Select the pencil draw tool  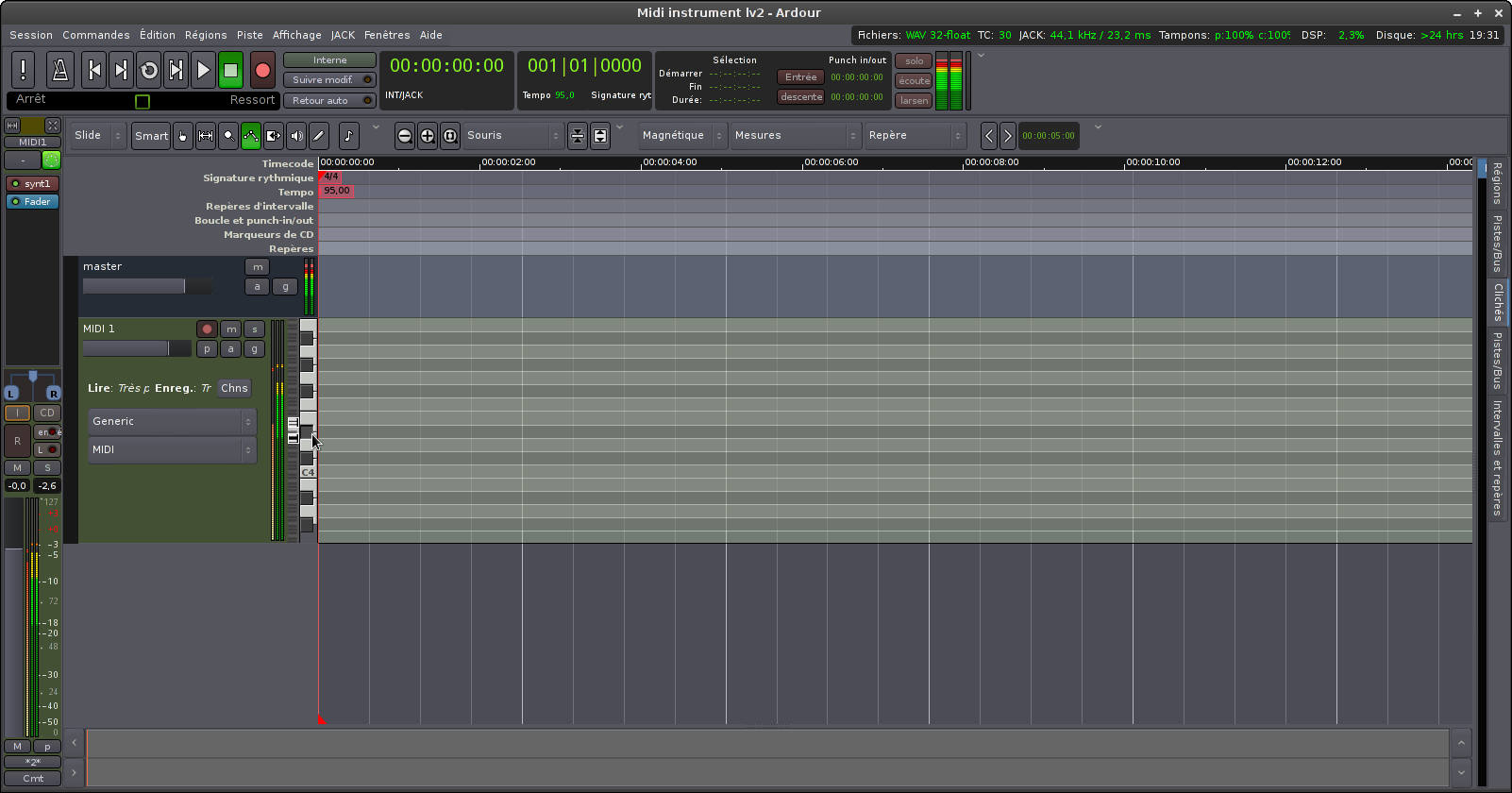pyautogui.click(x=319, y=136)
